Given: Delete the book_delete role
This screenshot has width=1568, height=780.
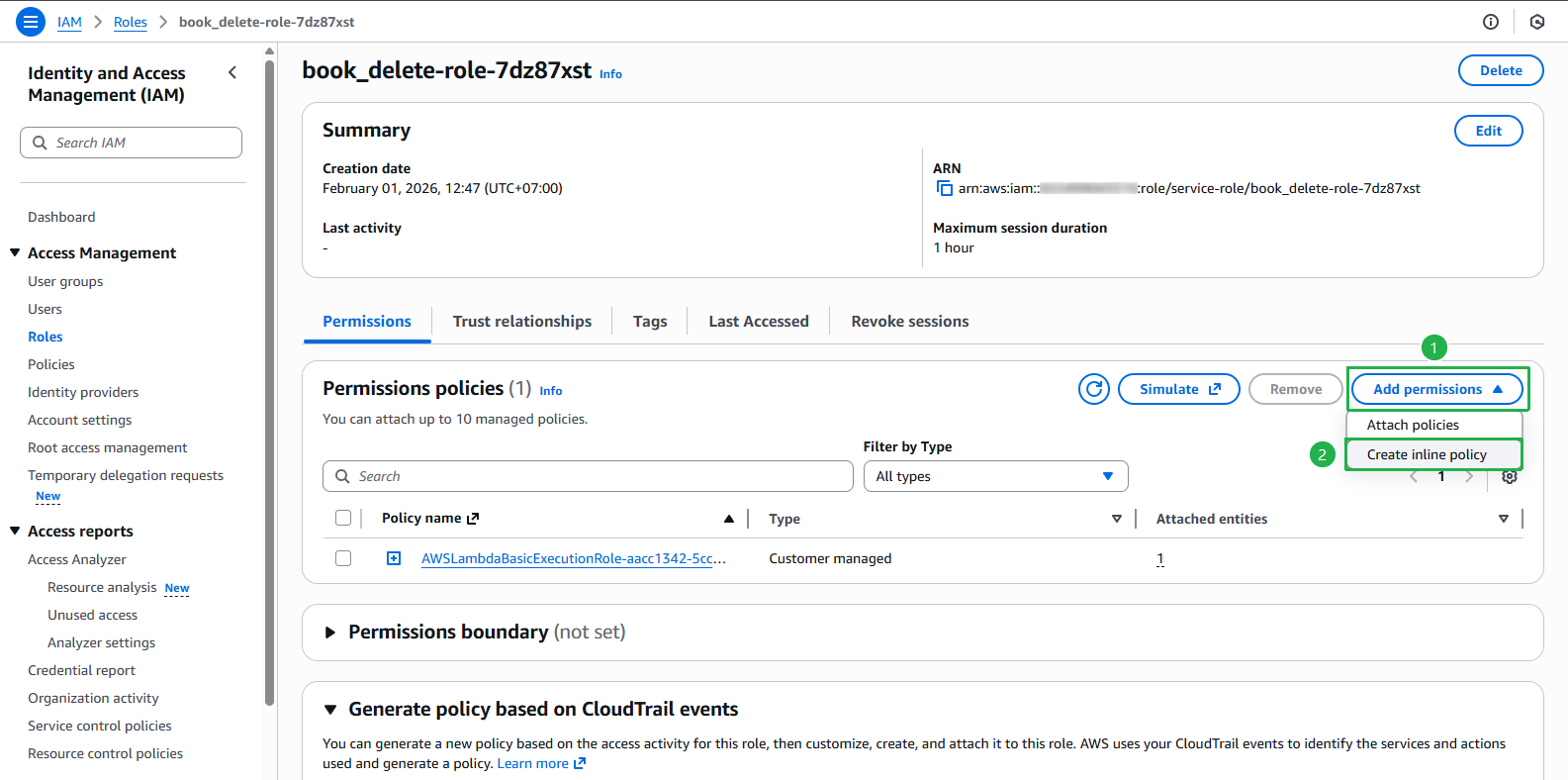Looking at the screenshot, I should tap(1501, 70).
